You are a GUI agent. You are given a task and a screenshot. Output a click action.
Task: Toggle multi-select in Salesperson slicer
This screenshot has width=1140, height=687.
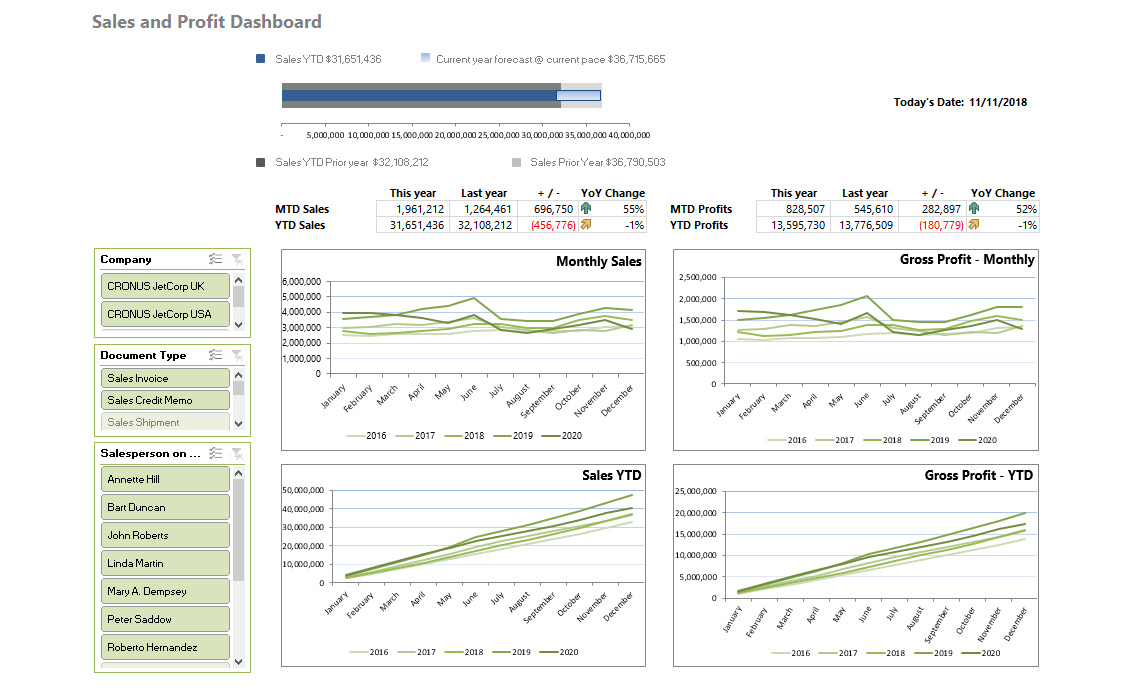pyautogui.click(x=215, y=453)
